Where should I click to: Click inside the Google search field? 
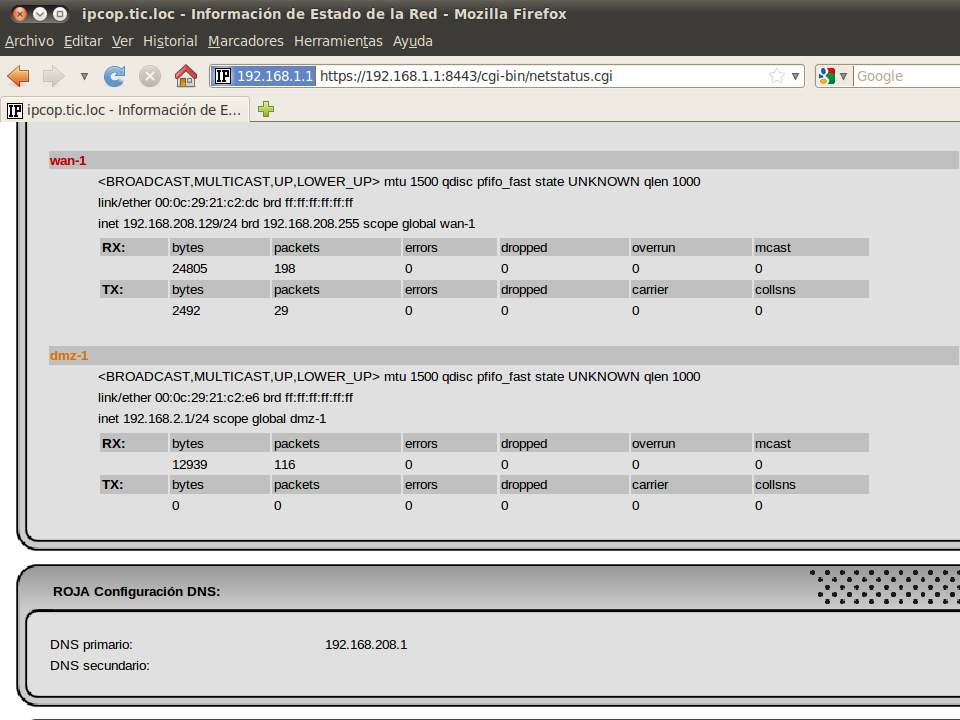(905, 76)
